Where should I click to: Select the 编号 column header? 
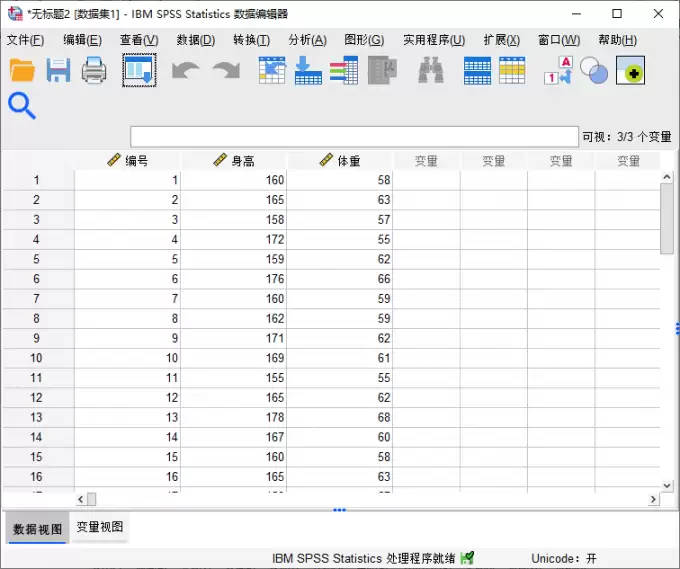(x=128, y=161)
